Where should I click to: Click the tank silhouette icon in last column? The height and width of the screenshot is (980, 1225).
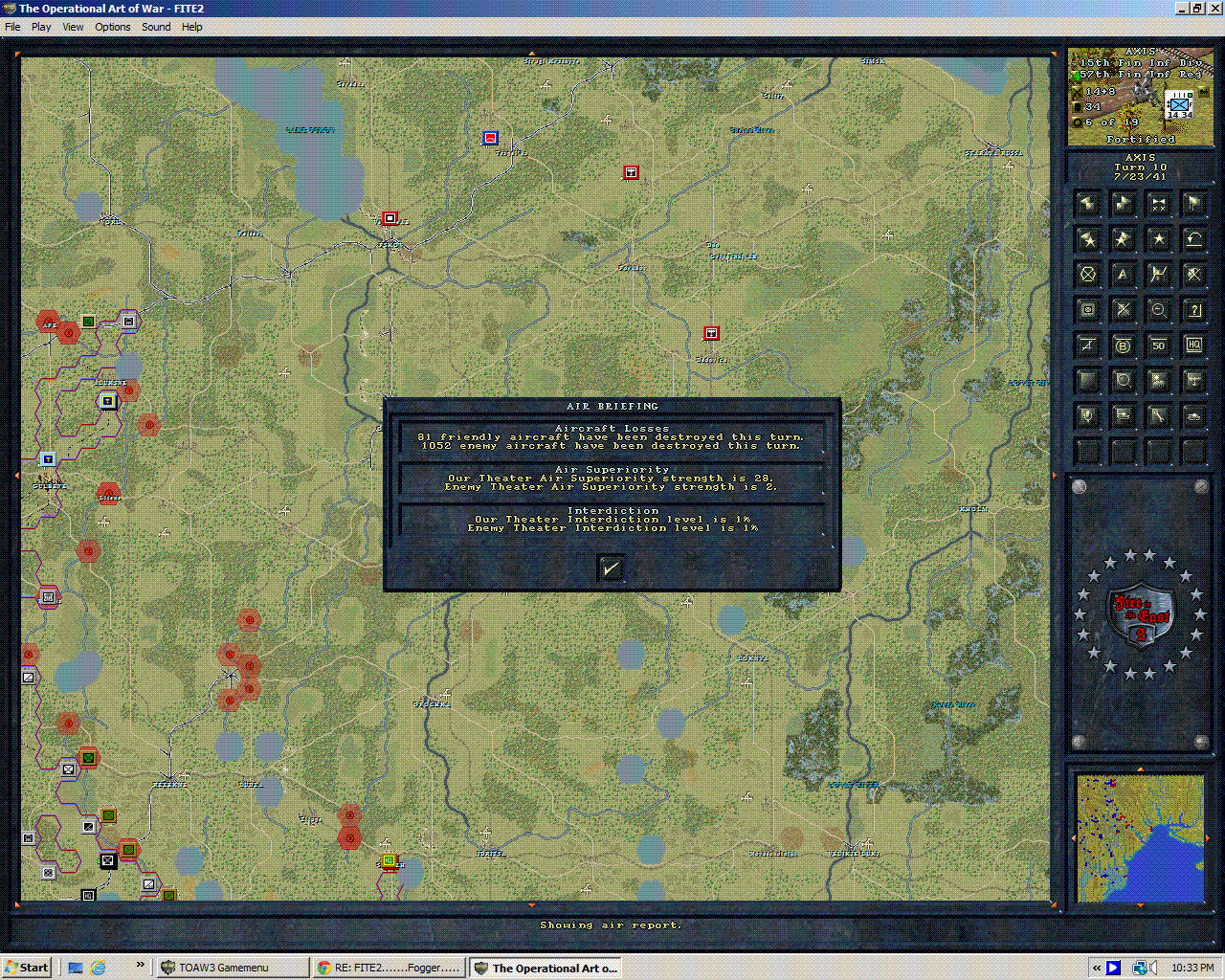pyautogui.click(x=1193, y=416)
